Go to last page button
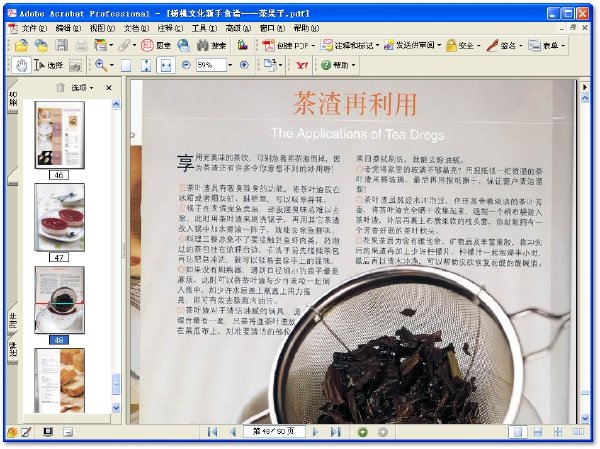Viewport: 600px width, 449px height. point(335,432)
